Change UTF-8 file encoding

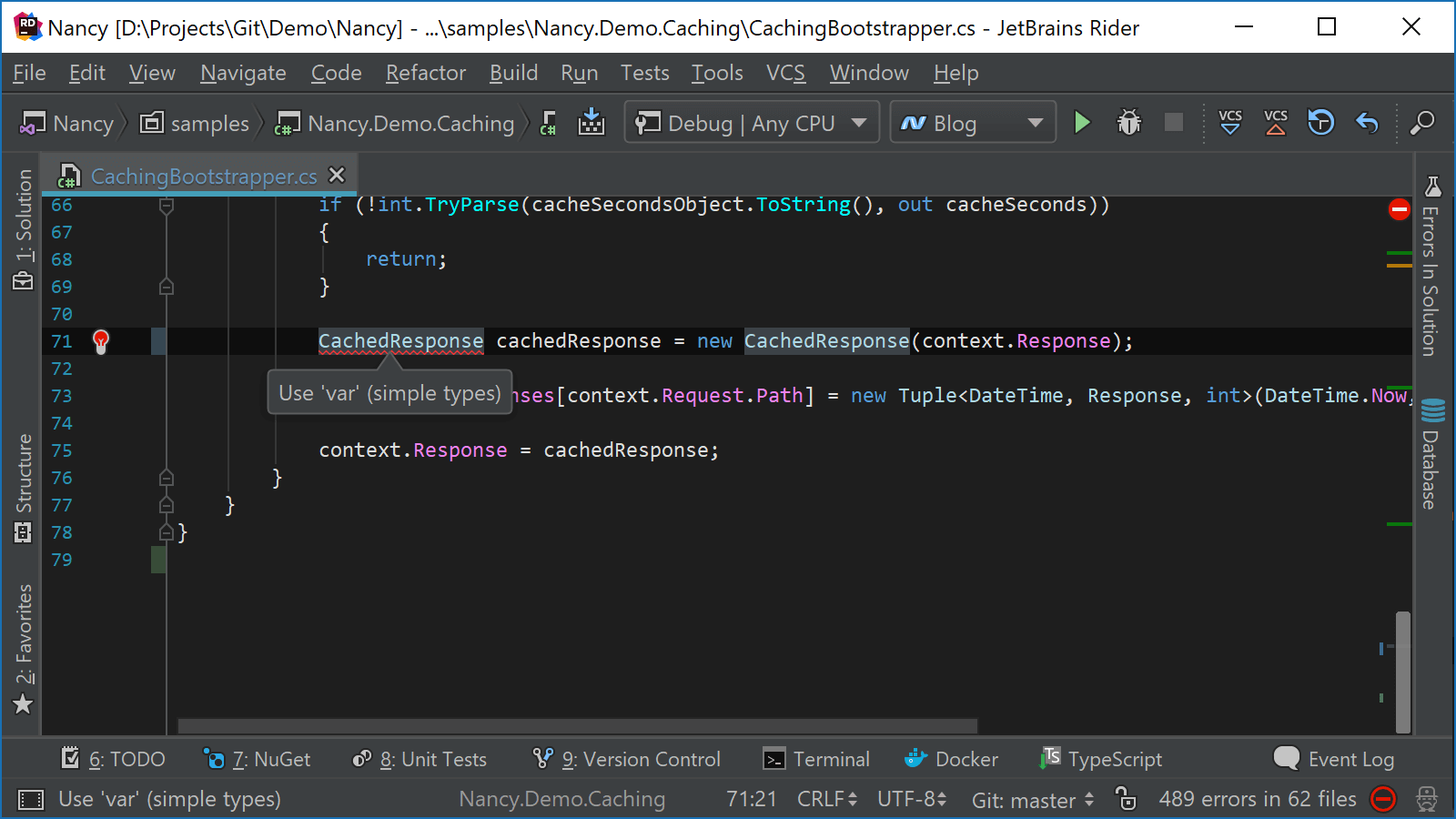[913, 799]
